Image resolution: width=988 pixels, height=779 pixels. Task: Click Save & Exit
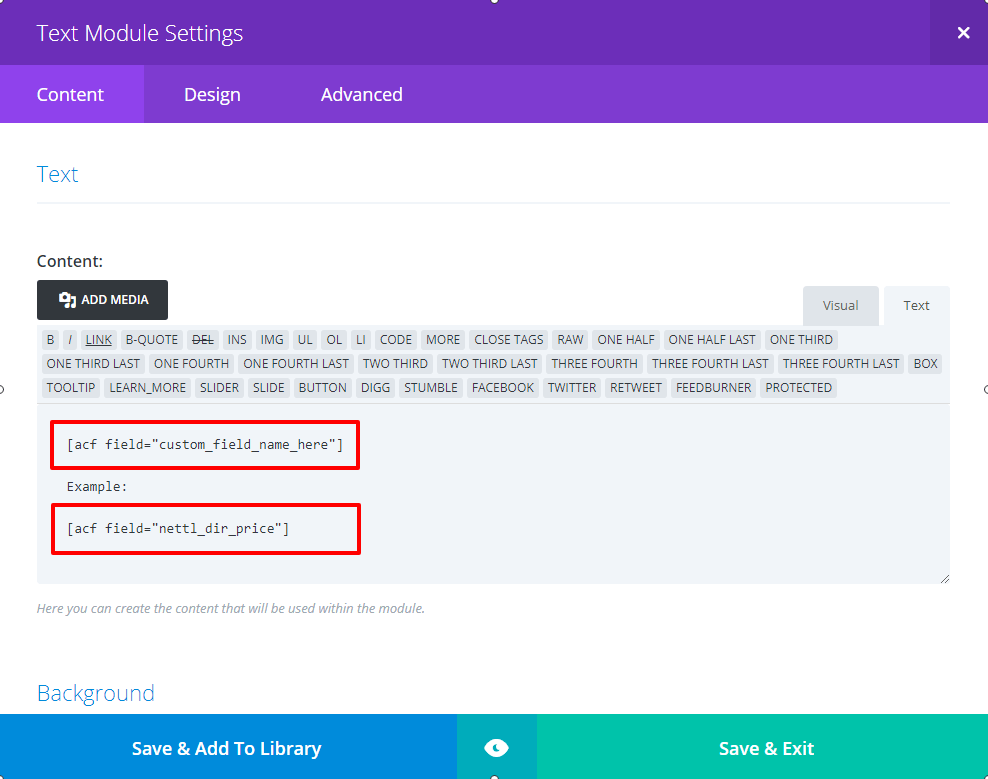[x=766, y=747]
